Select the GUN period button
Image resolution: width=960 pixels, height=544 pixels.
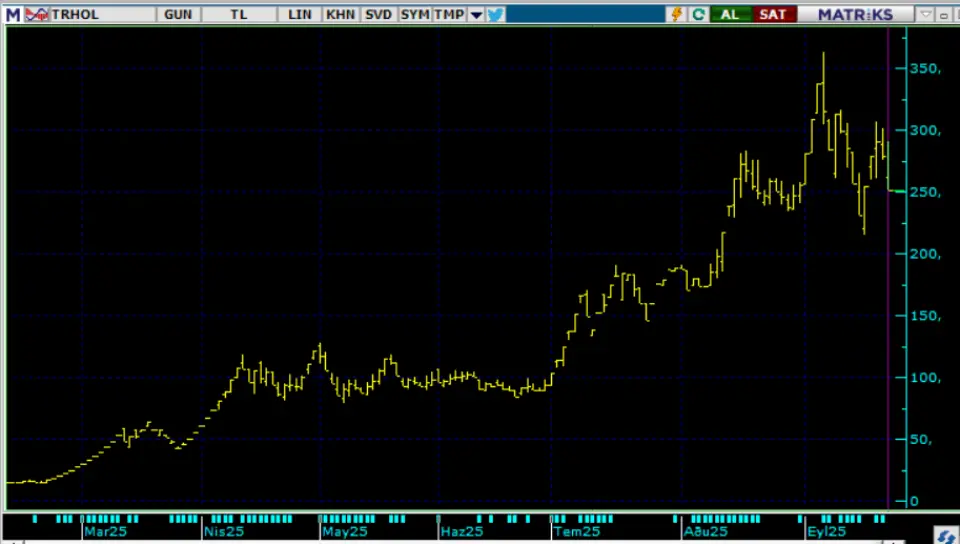(178, 14)
